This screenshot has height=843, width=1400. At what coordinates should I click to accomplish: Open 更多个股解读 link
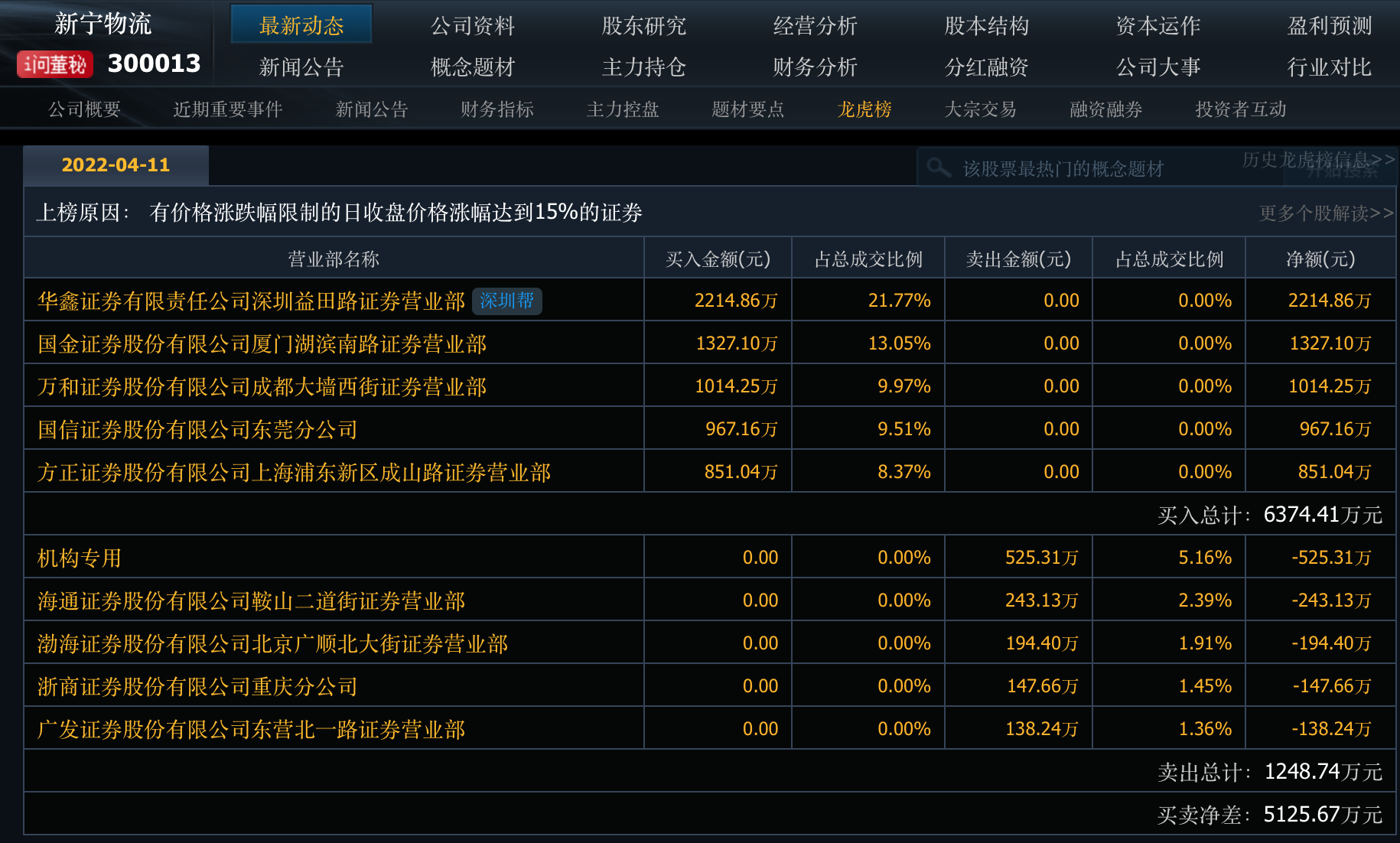(1327, 213)
